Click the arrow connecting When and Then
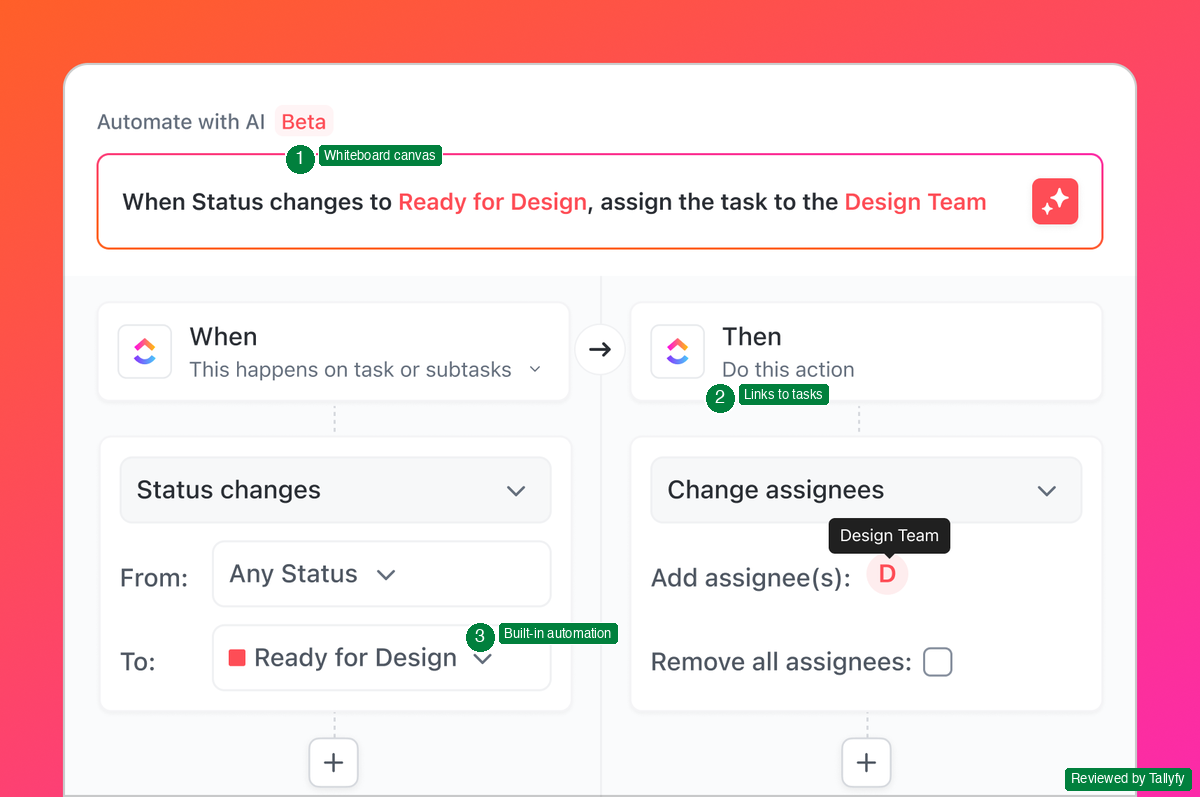 click(599, 349)
